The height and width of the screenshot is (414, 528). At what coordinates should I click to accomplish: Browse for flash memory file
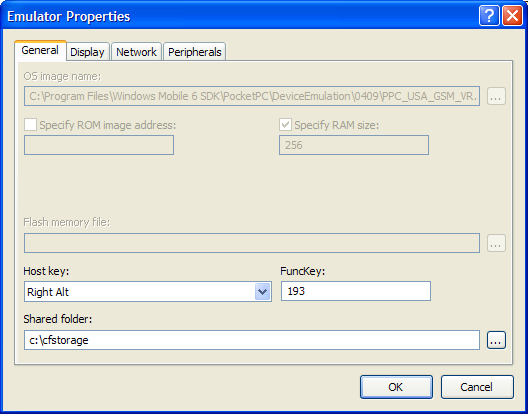pyautogui.click(x=496, y=243)
